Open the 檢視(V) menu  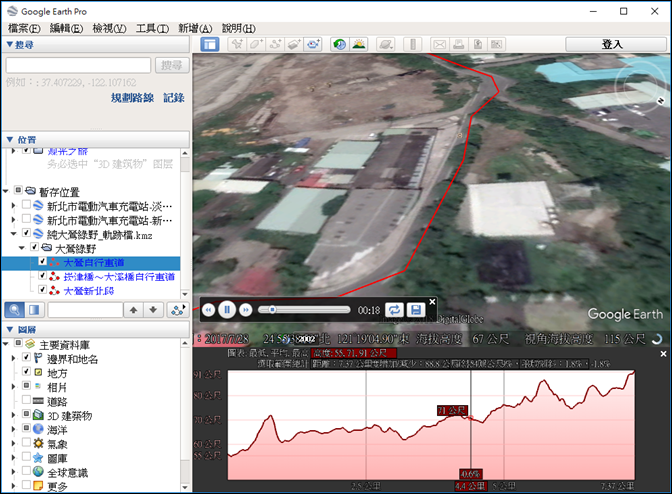click(109, 28)
